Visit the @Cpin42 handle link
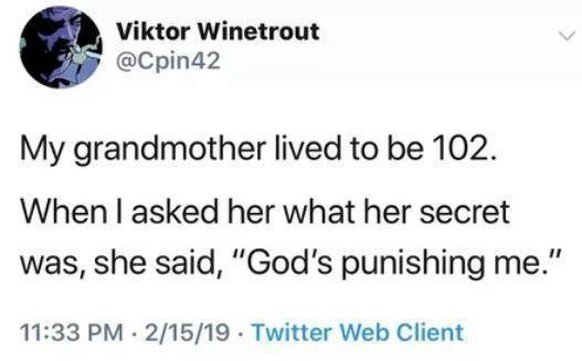 168,60
